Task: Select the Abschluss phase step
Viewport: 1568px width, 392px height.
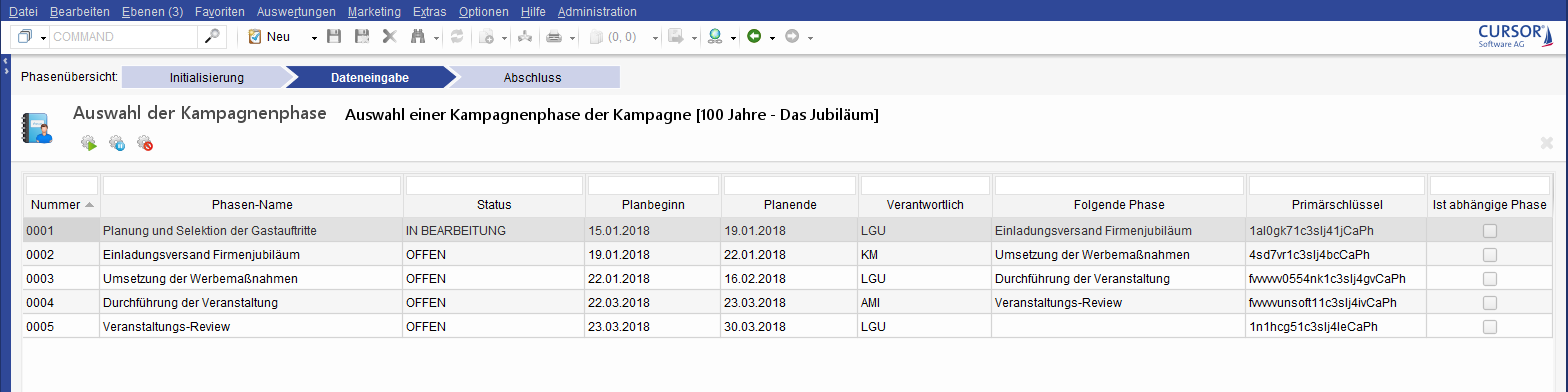Action: click(x=533, y=77)
